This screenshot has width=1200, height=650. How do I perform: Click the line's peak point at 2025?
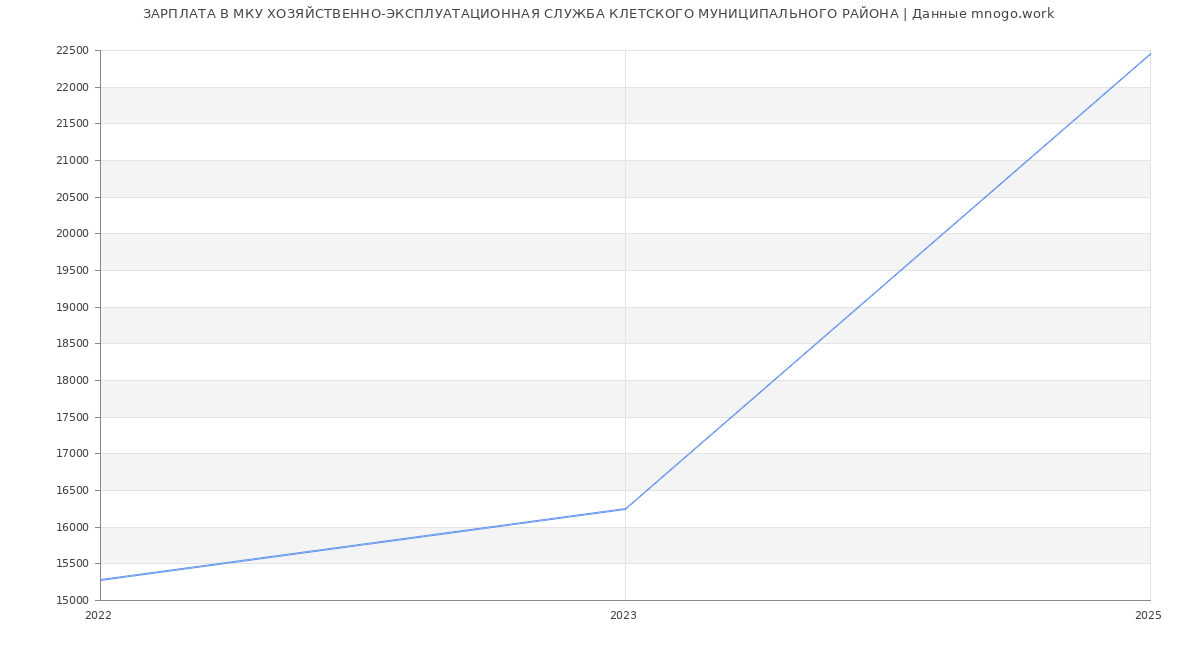1150,54
